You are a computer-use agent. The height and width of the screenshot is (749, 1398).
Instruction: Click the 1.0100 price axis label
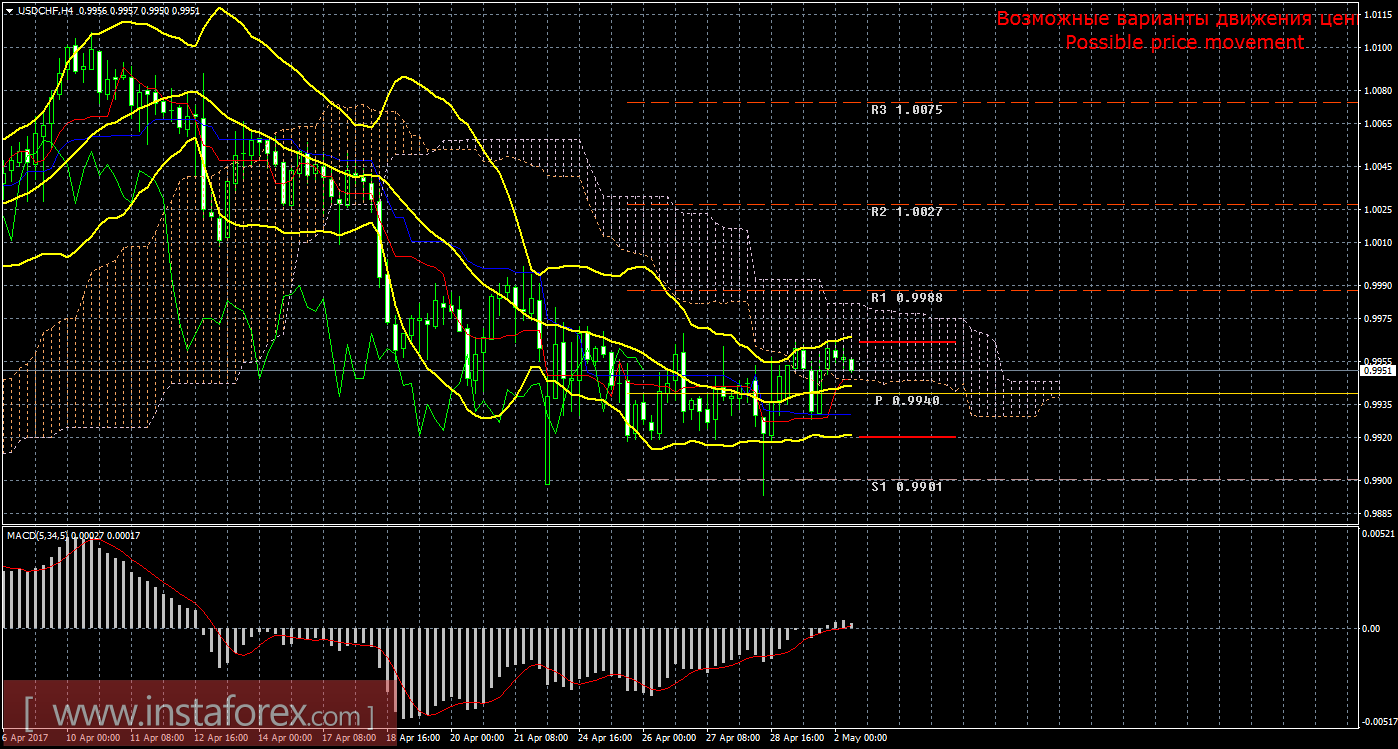coord(1376,47)
